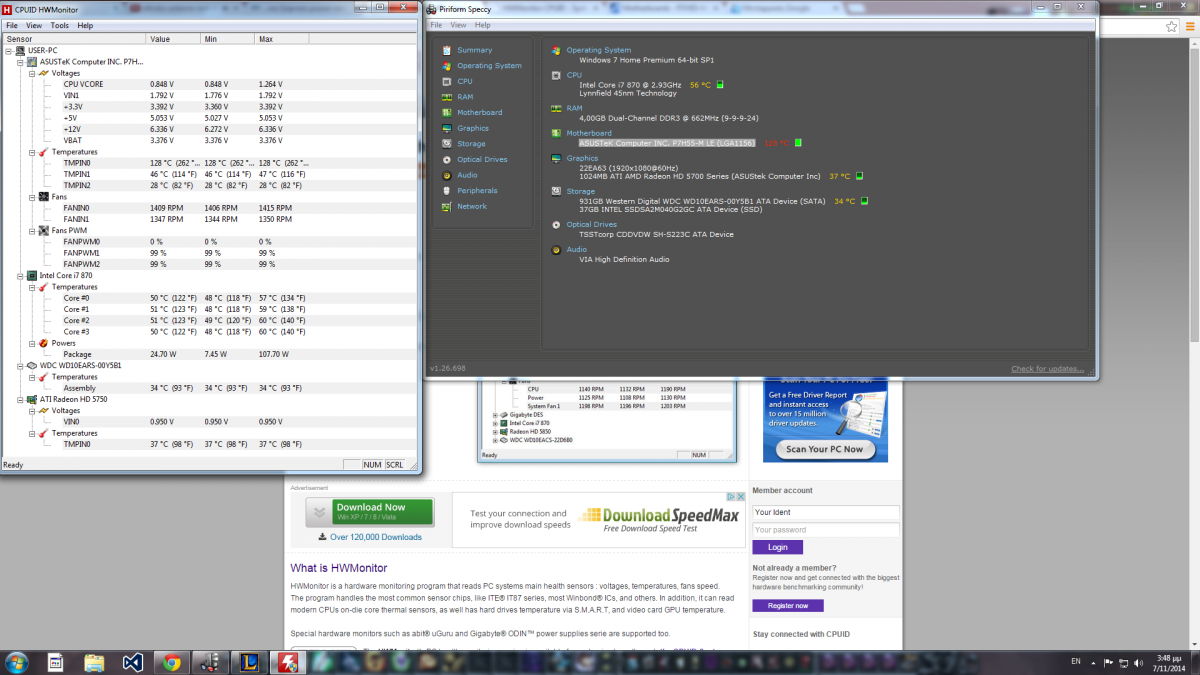
Task: Click USER-PC computer icon in HWMonitor tree
Action: (20, 50)
